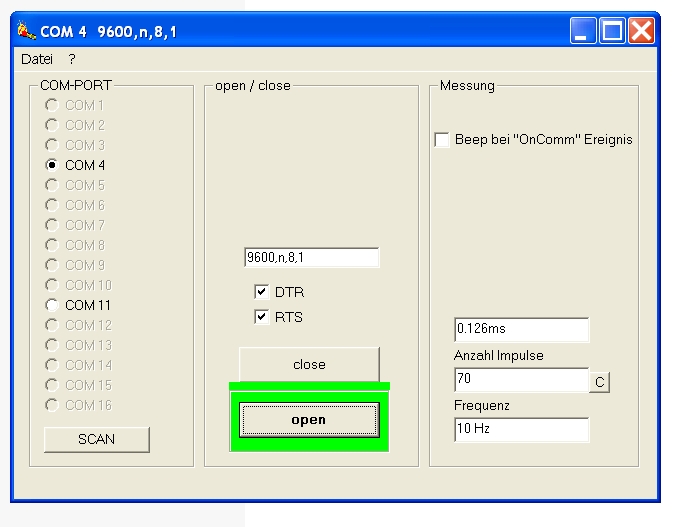
Task: Click the close port button
Action: (x=309, y=364)
